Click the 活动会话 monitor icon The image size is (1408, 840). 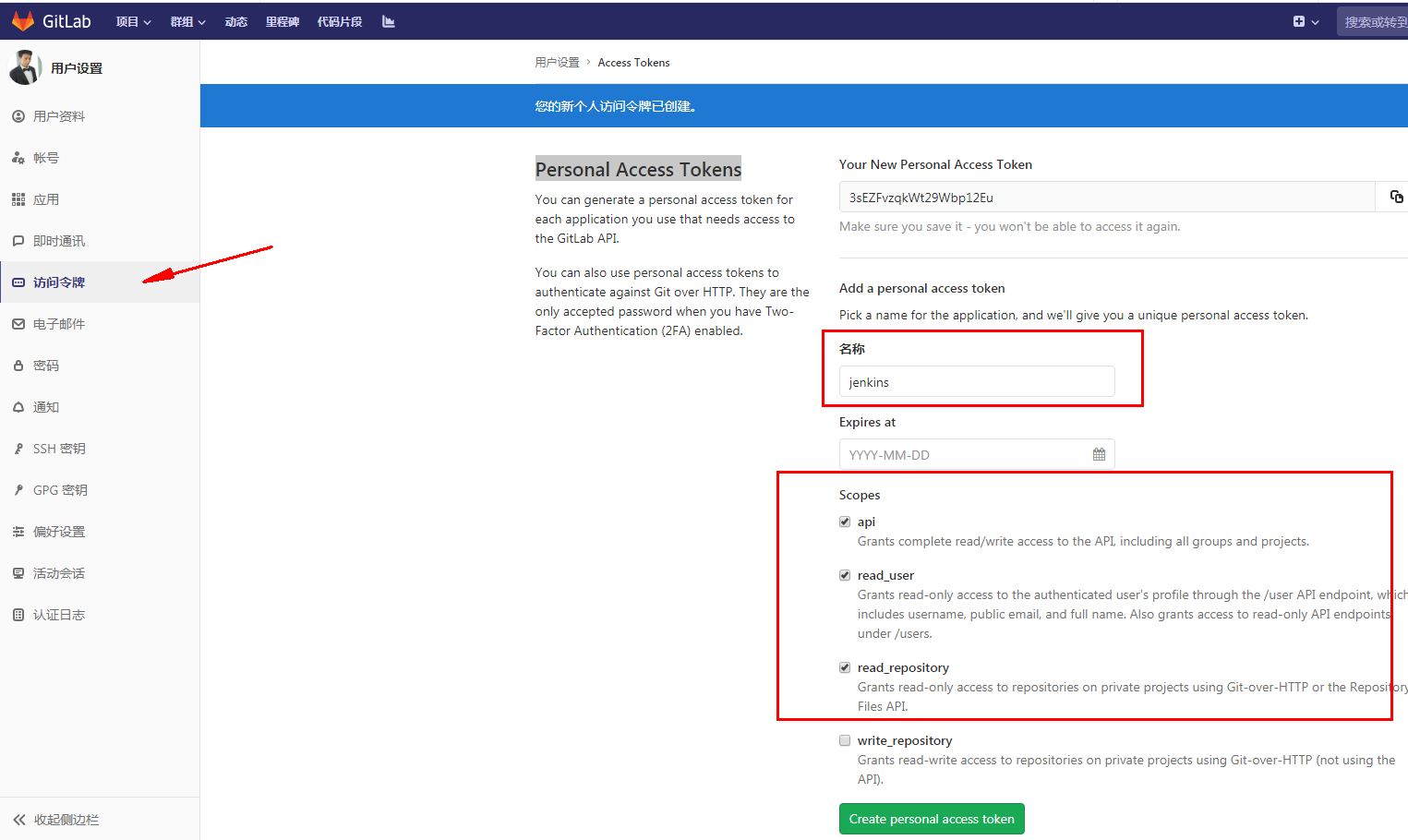coord(18,573)
